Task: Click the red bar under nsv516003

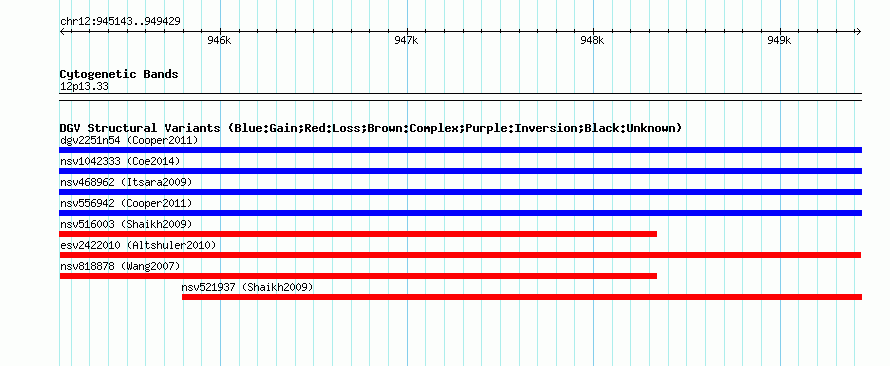Action: 358,234
